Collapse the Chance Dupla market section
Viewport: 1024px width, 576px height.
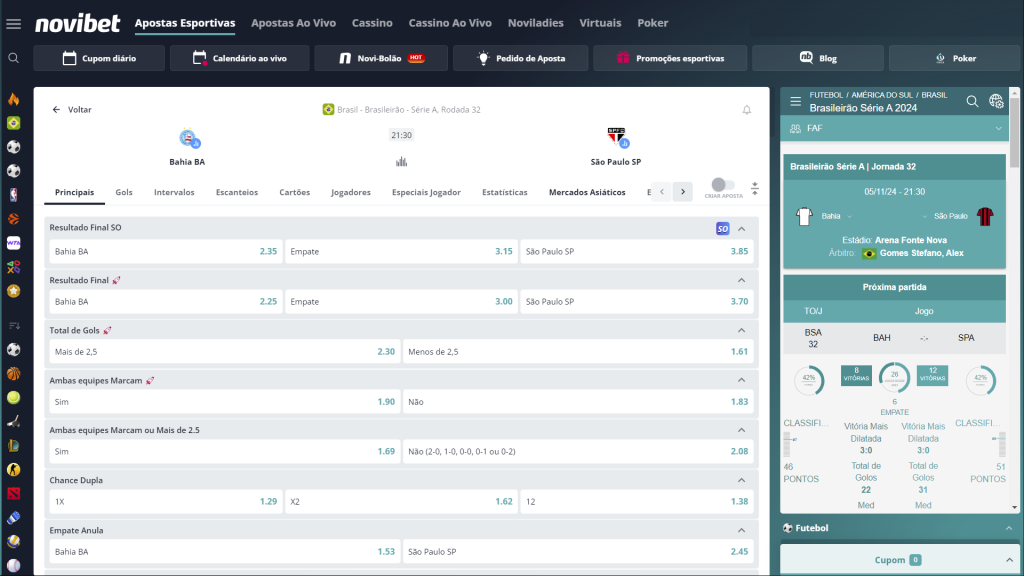[x=742, y=480]
